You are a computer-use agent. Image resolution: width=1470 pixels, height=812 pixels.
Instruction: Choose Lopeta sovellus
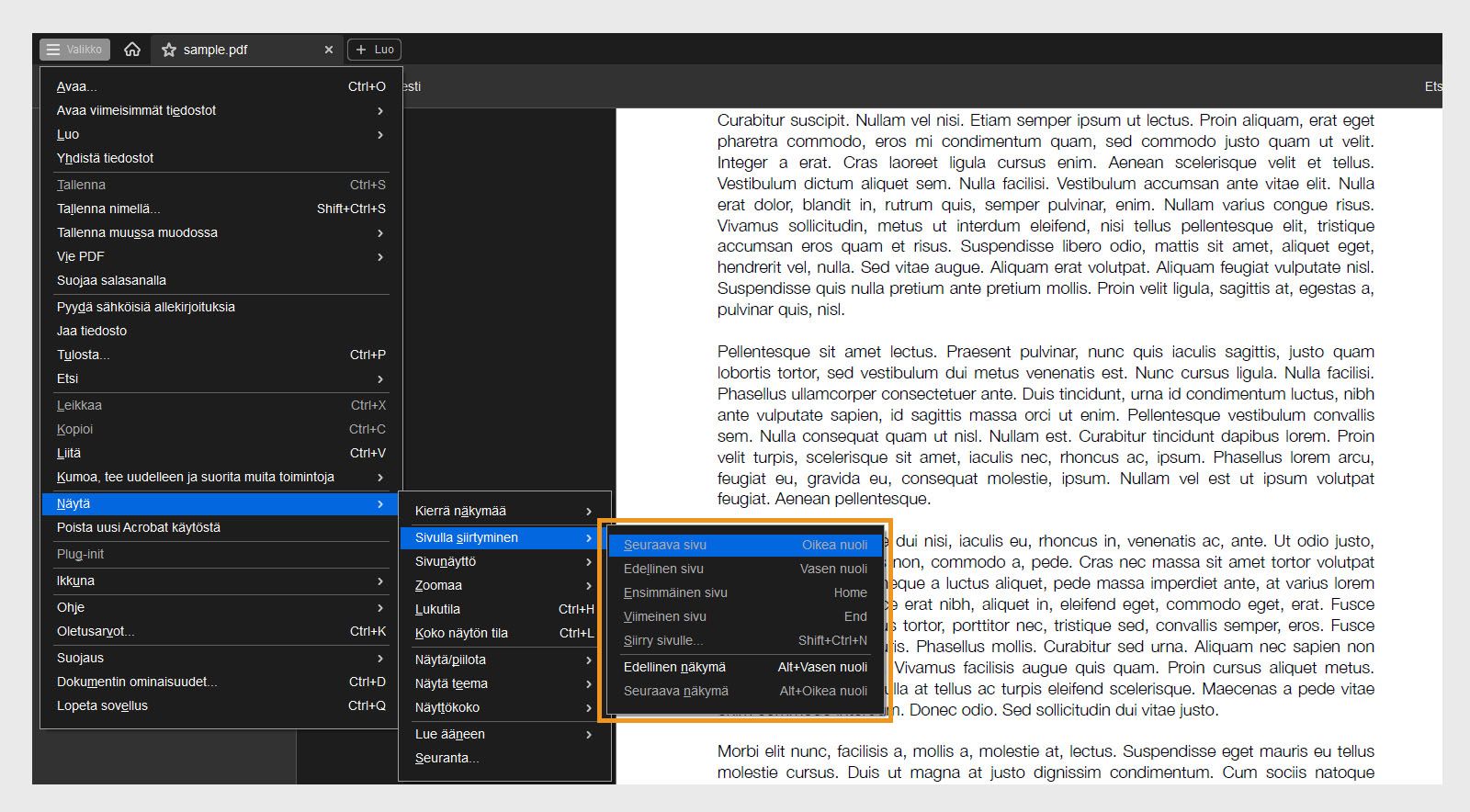(x=220, y=705)
